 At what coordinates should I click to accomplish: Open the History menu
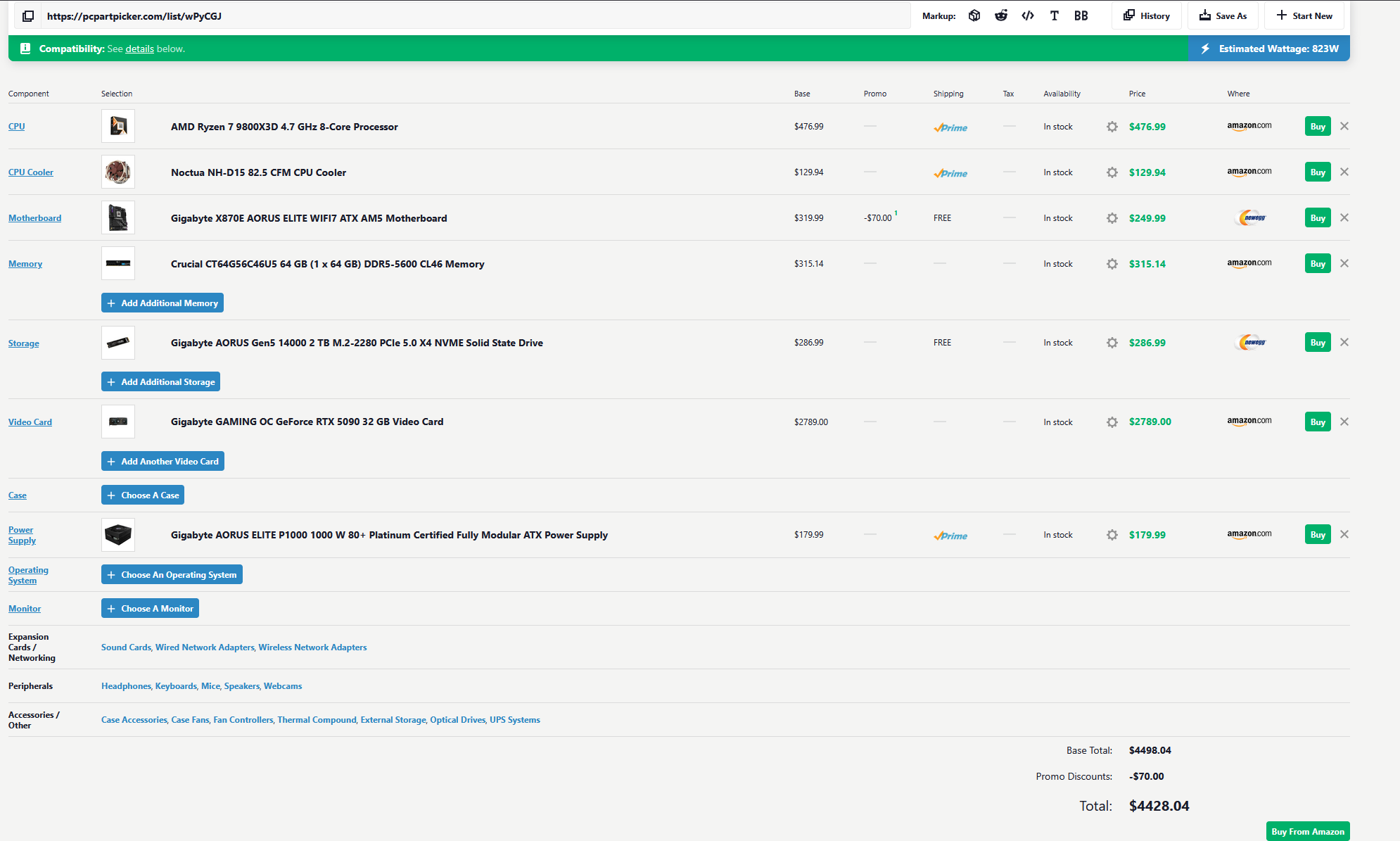tap(1147, 15)
